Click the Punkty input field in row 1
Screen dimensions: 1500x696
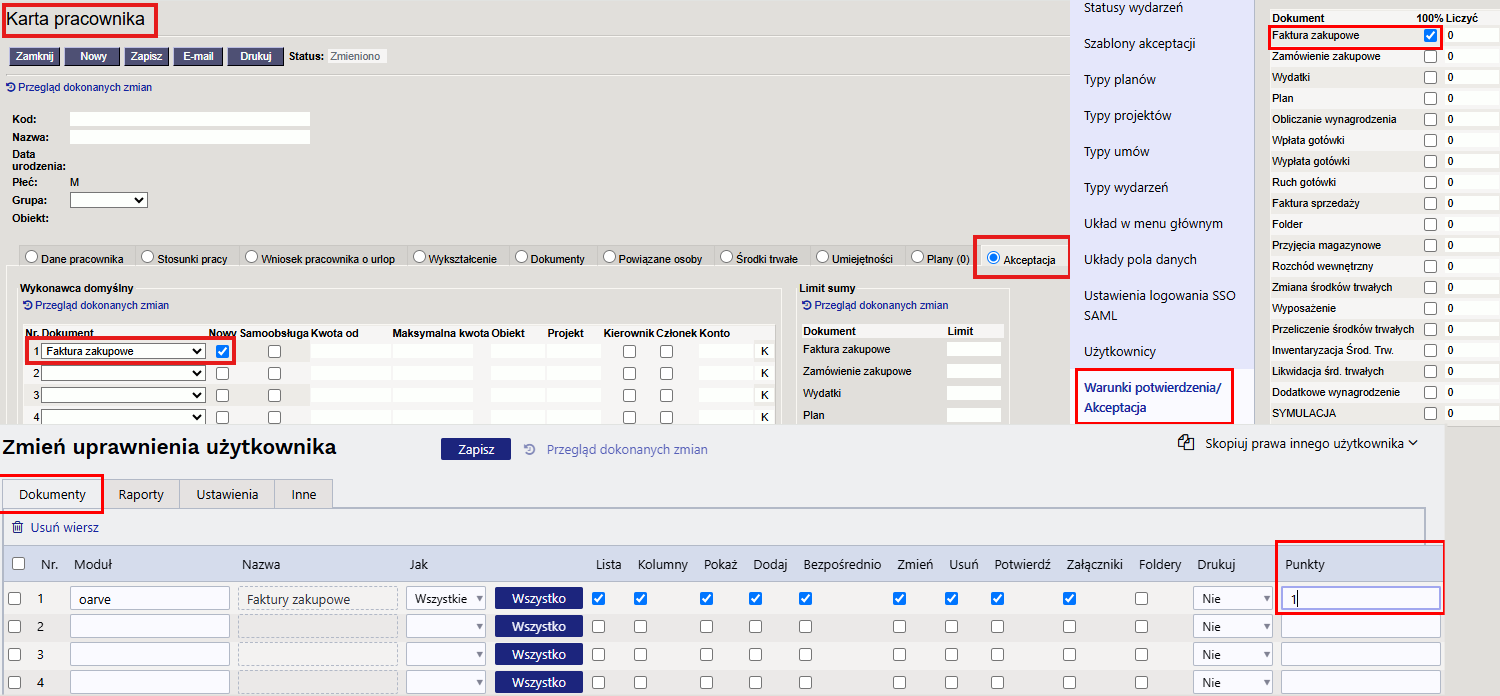click(x=1361, y=599)
